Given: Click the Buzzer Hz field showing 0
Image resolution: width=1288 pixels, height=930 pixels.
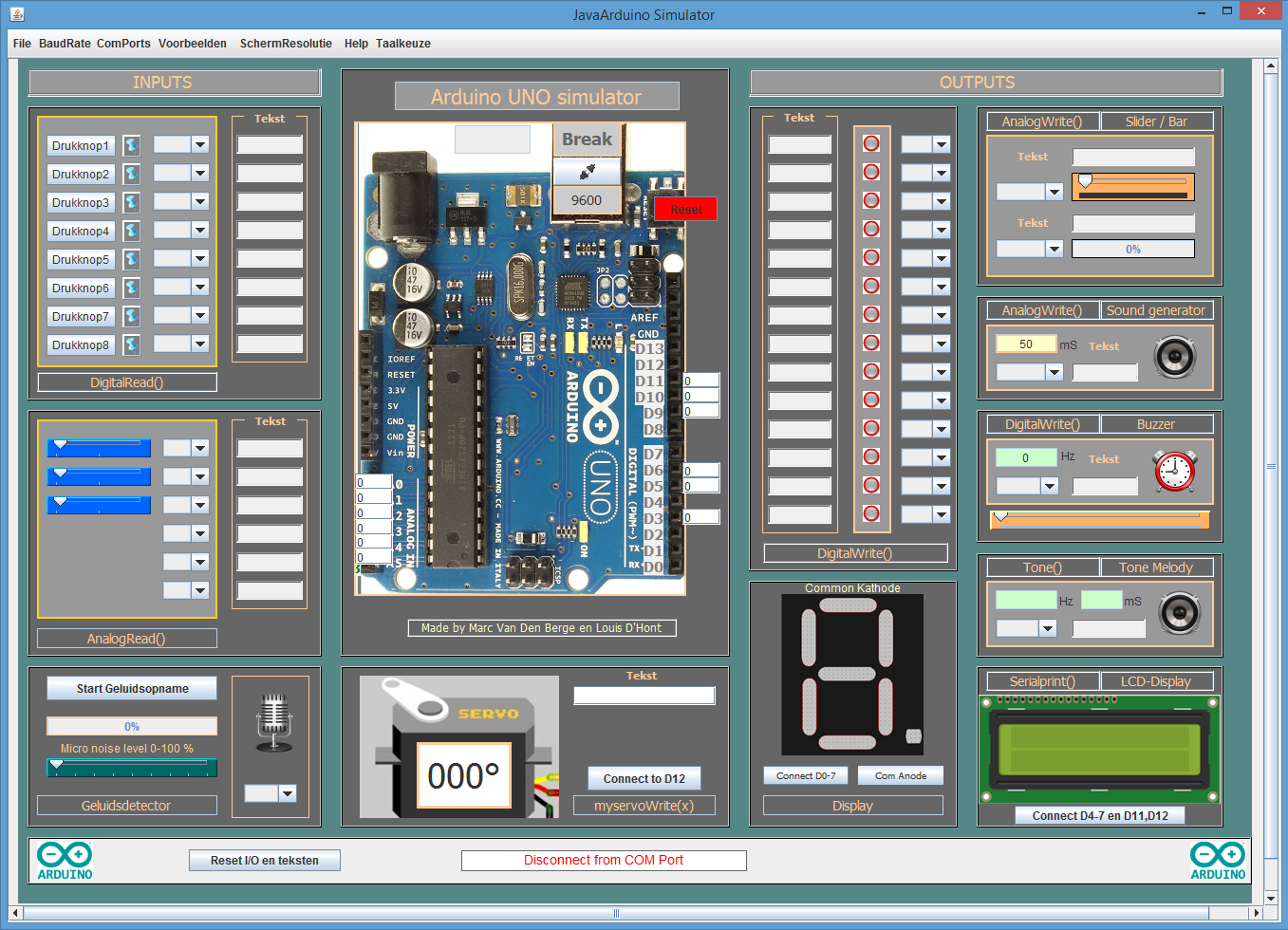Looking at the screenshot, I should pos(1025,457).
